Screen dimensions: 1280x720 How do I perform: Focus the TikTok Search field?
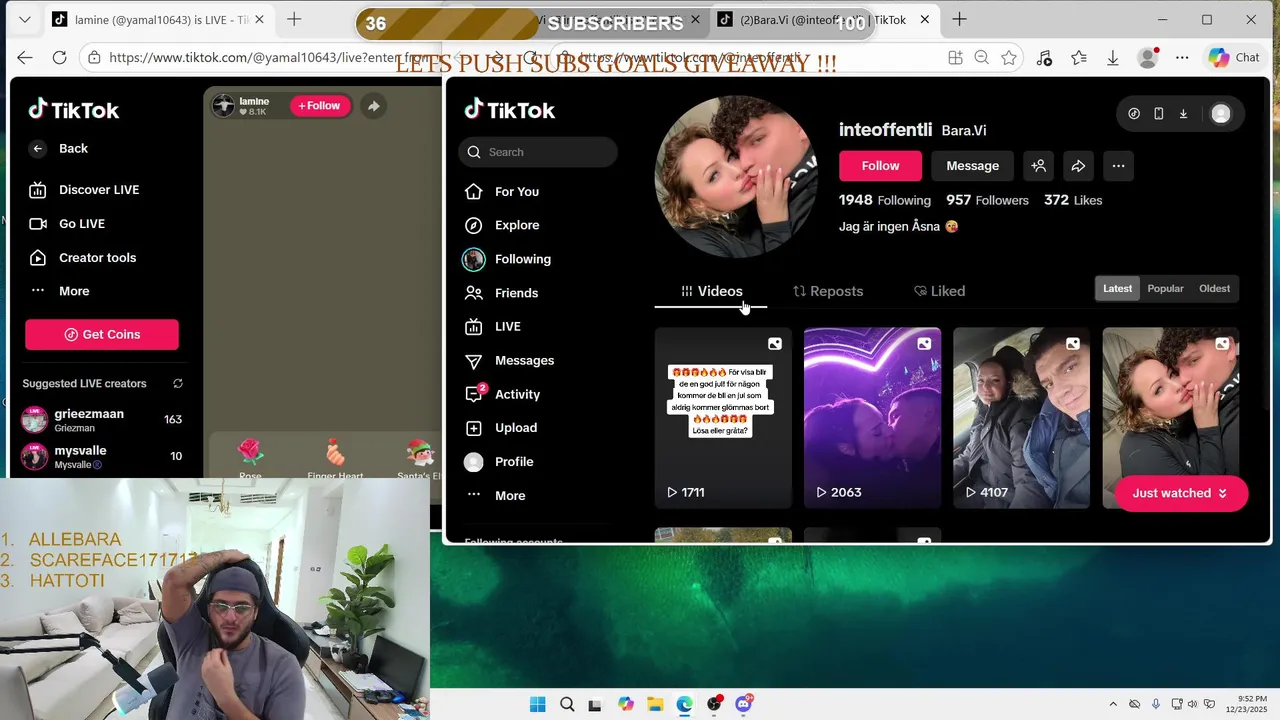(x=538, y=152)
